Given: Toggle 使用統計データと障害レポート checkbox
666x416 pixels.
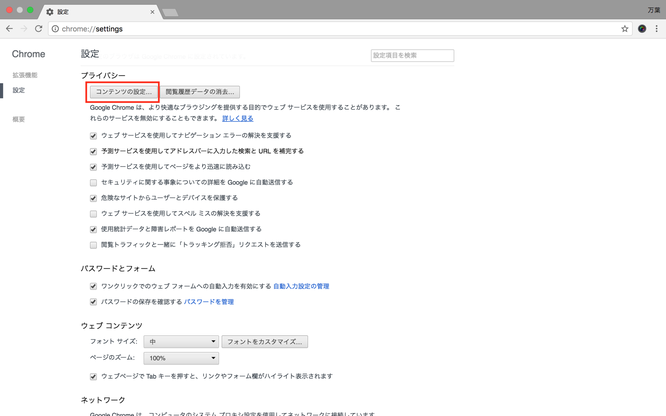Looking at the screenshot, I should point(93,229).
